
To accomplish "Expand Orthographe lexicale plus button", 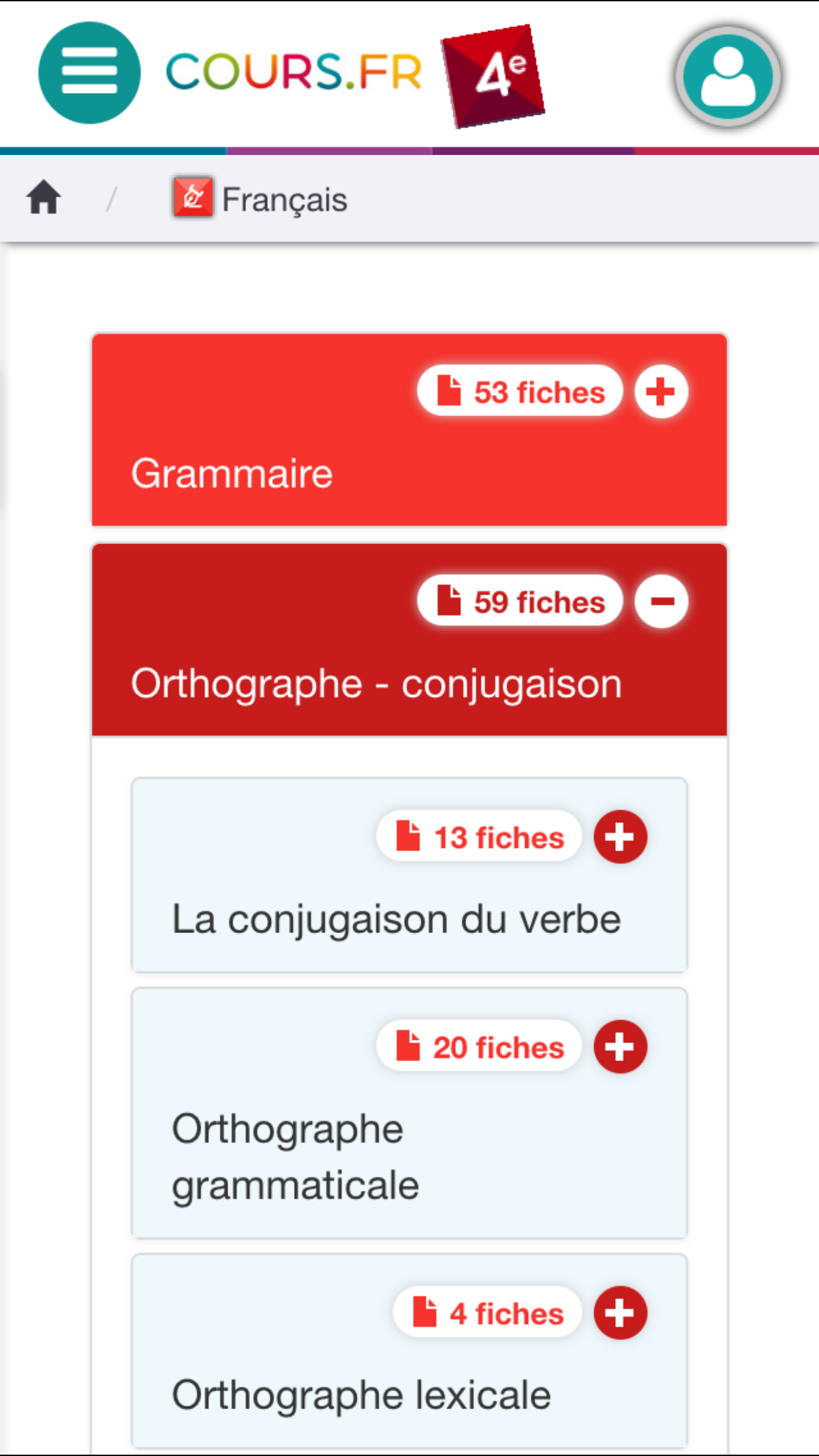I will (620, 1313).
